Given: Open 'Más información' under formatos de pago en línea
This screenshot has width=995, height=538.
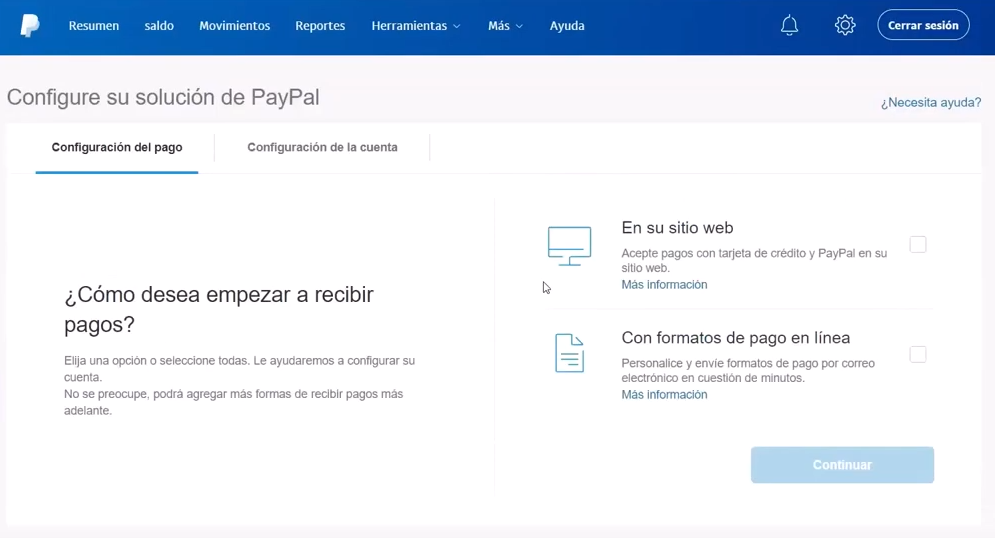Looking at the screenshot, I should [664, 395].
